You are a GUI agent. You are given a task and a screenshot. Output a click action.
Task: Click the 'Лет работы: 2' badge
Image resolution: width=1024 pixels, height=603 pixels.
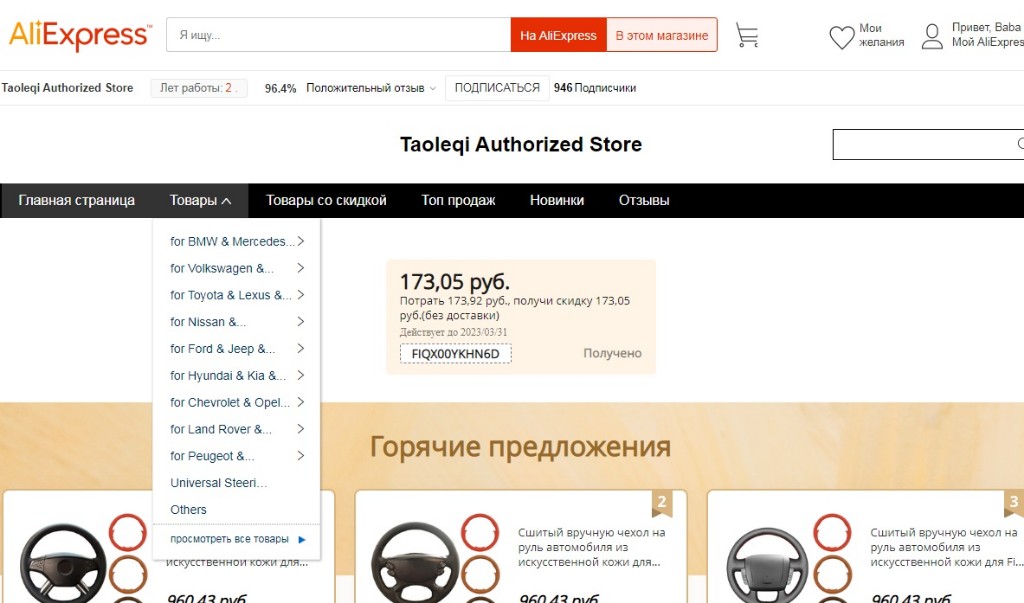point(199,88)
